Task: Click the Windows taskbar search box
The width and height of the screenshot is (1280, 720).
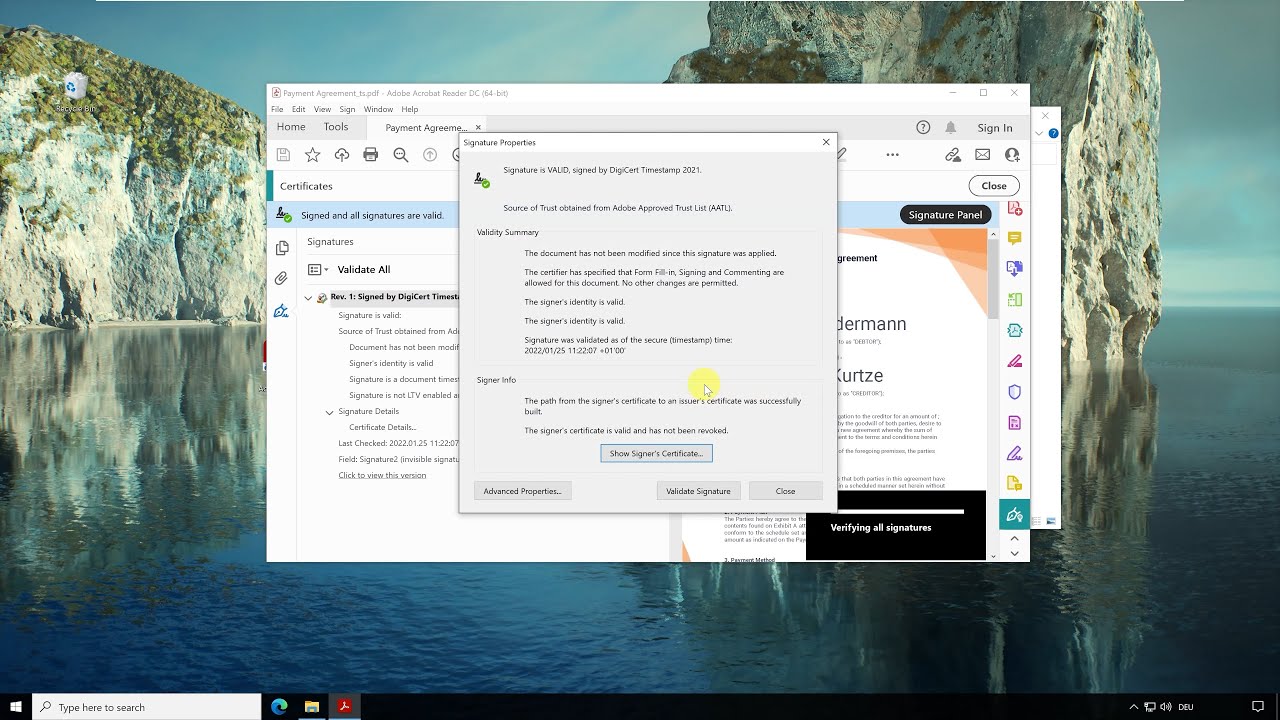Action: tap(147, 707)
